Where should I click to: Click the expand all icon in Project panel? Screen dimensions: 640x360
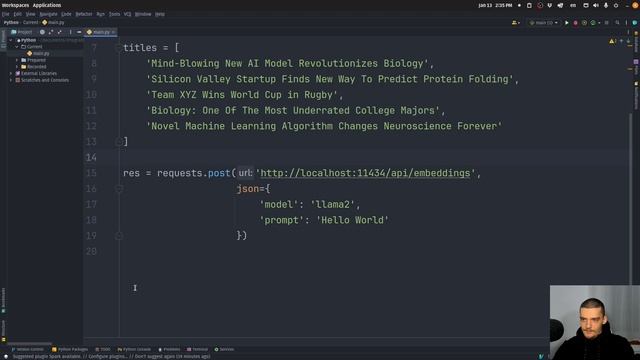click(x=51, y=32)
